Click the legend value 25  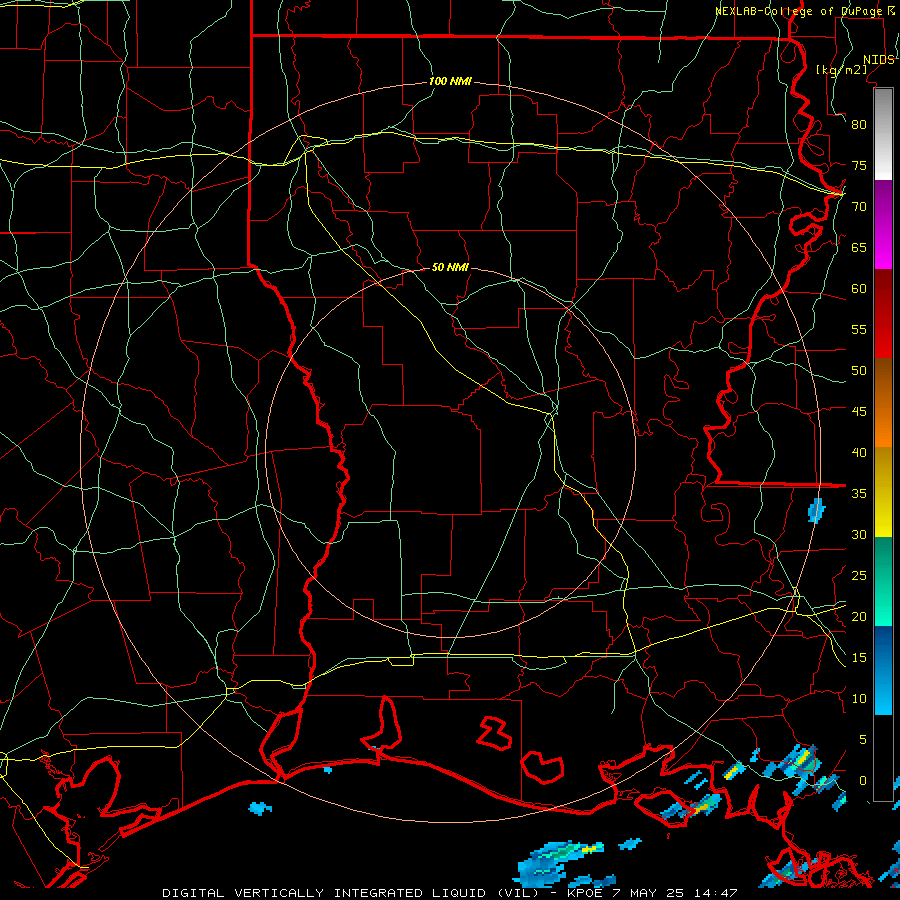tap(859, 576)
